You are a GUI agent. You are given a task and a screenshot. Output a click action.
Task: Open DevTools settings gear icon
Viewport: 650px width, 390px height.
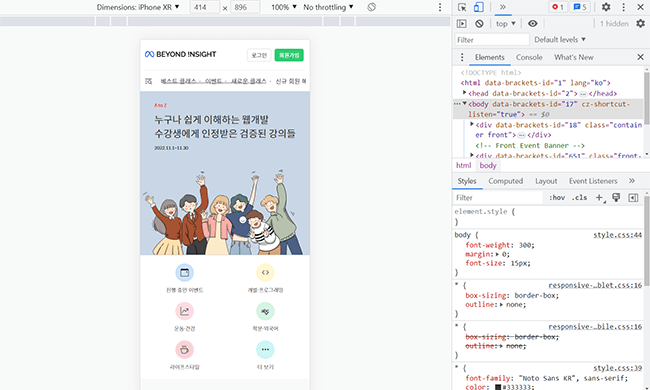pos(606,7)
